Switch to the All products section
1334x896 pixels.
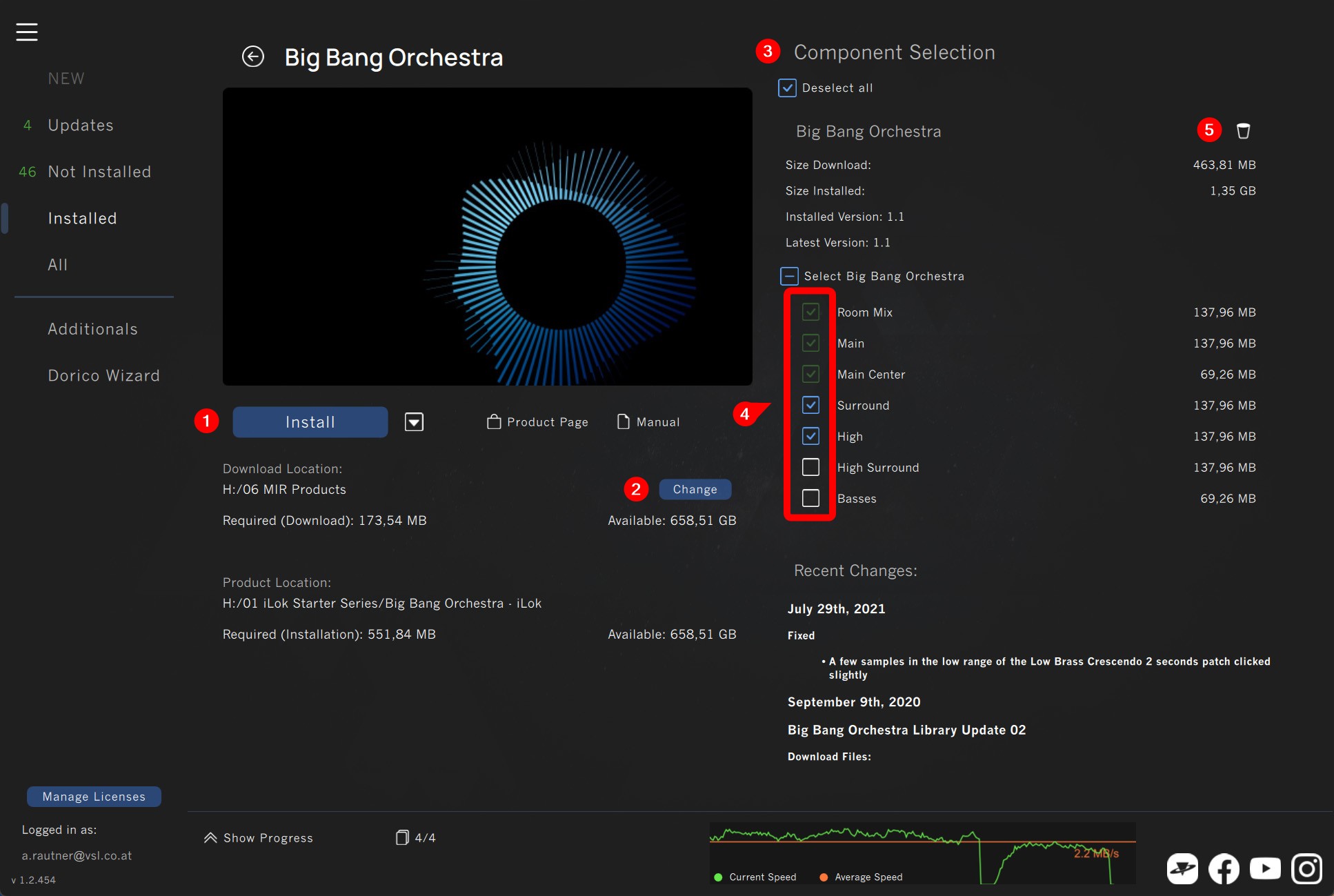(x=58, y=265)
